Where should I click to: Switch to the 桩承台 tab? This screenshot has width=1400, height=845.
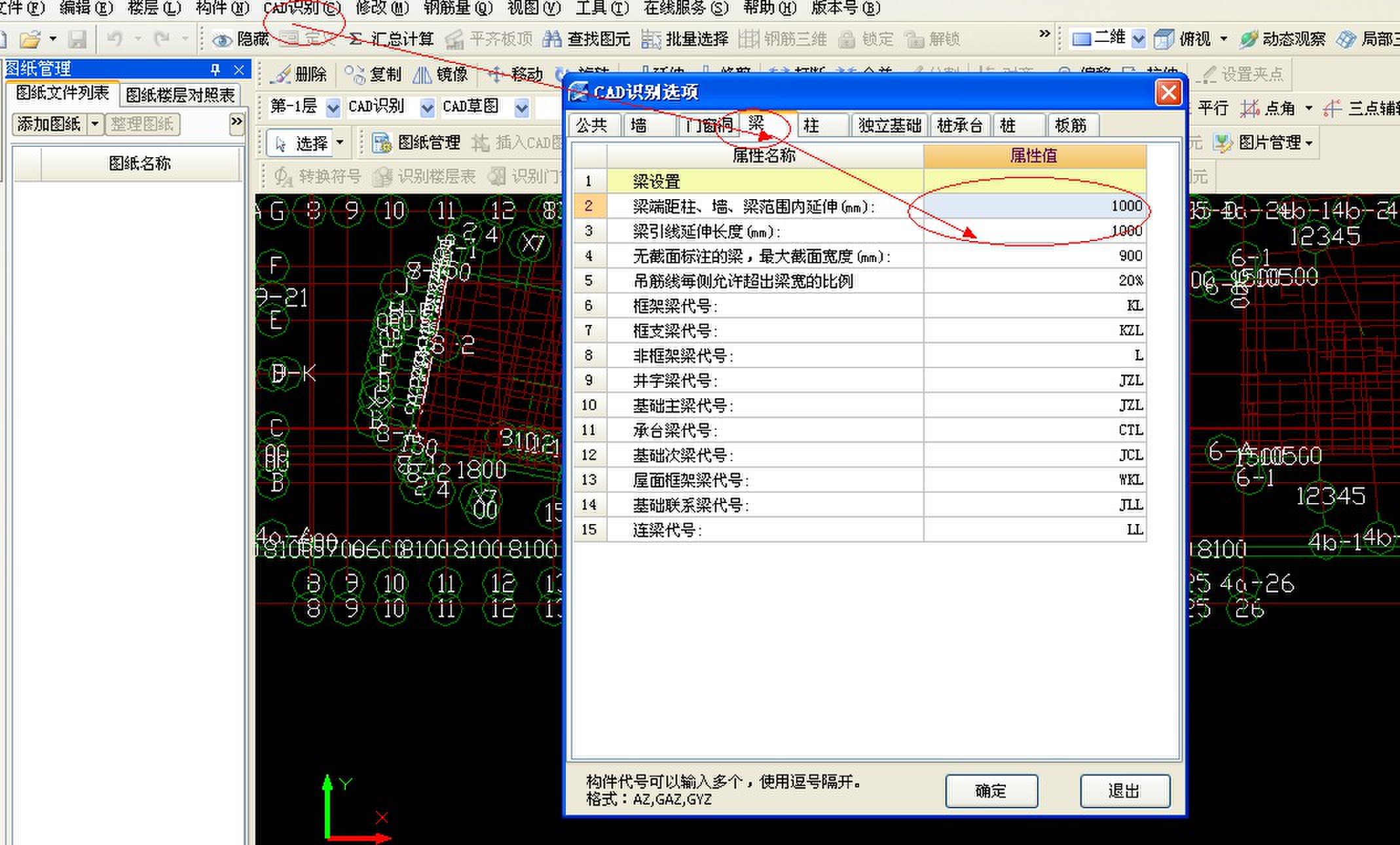(960, 125)
